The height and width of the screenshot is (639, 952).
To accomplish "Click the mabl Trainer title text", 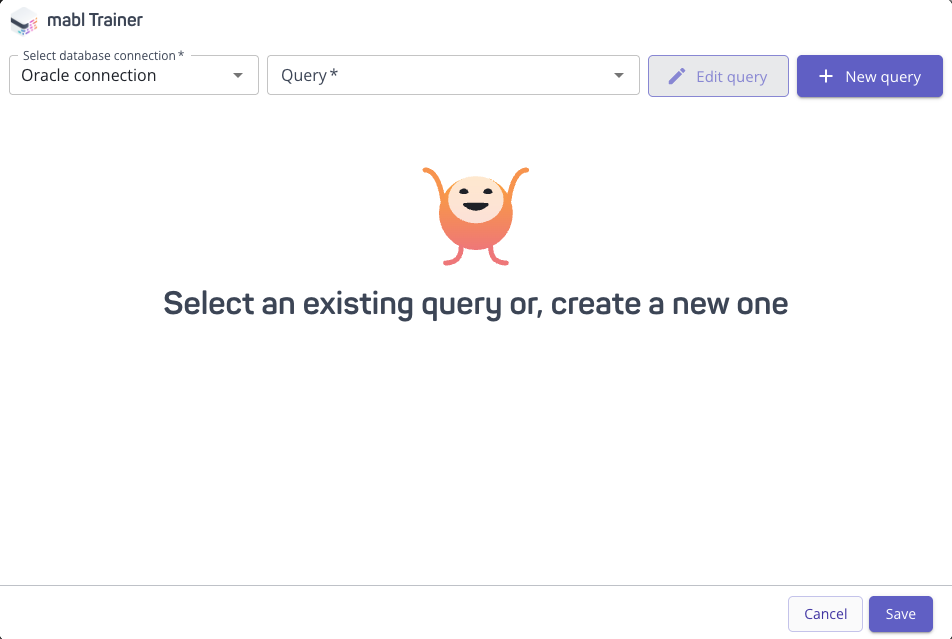I will [95, 20].
